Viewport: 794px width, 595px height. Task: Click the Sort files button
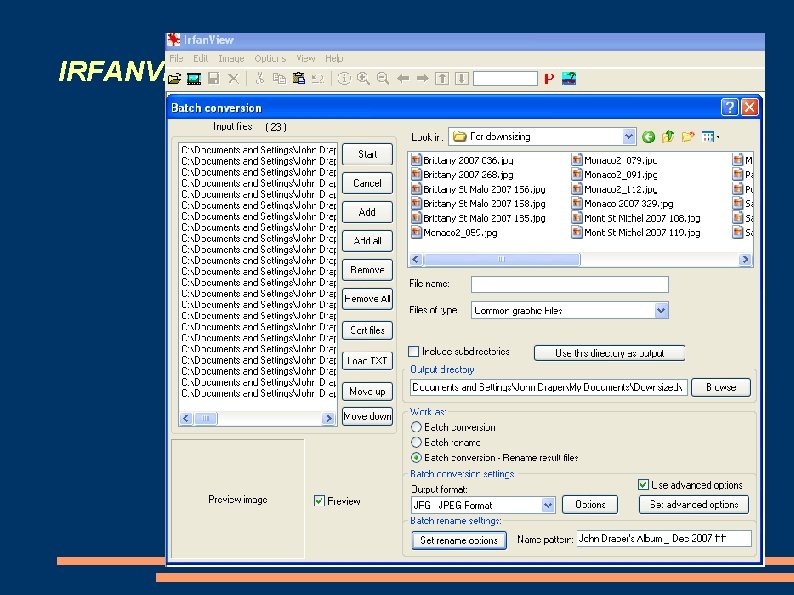pos(368,330)
